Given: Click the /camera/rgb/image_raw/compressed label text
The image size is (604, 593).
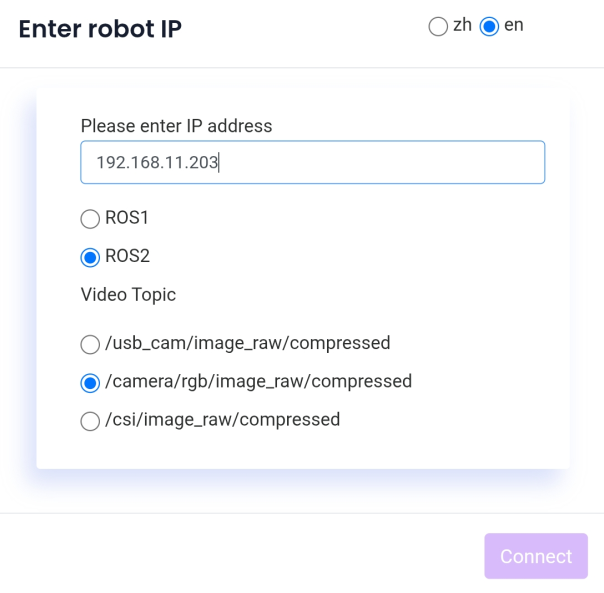Looking at the screenshot, I should tap(258, 381).
